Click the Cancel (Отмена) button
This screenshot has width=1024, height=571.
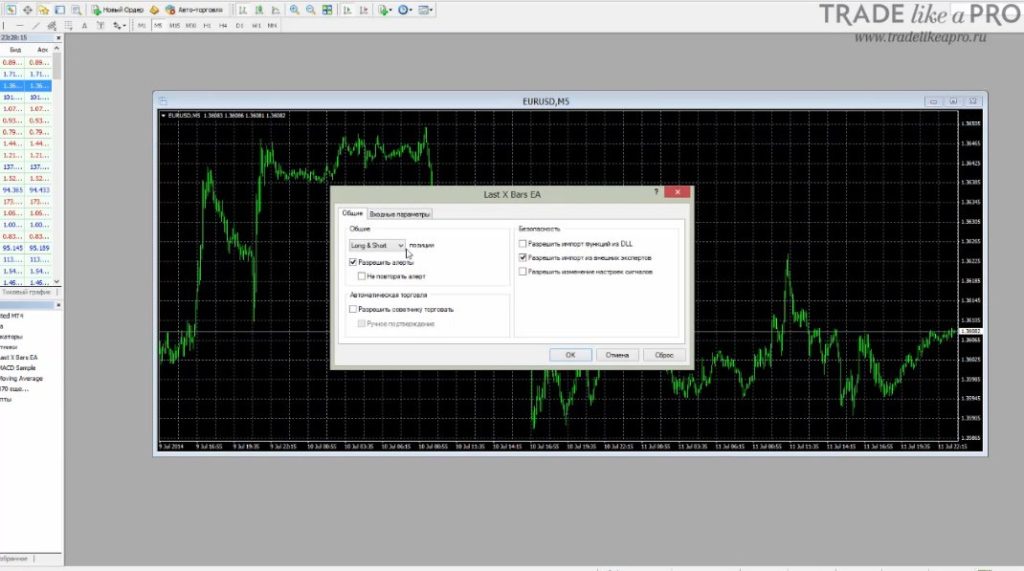tap(617, 354)
